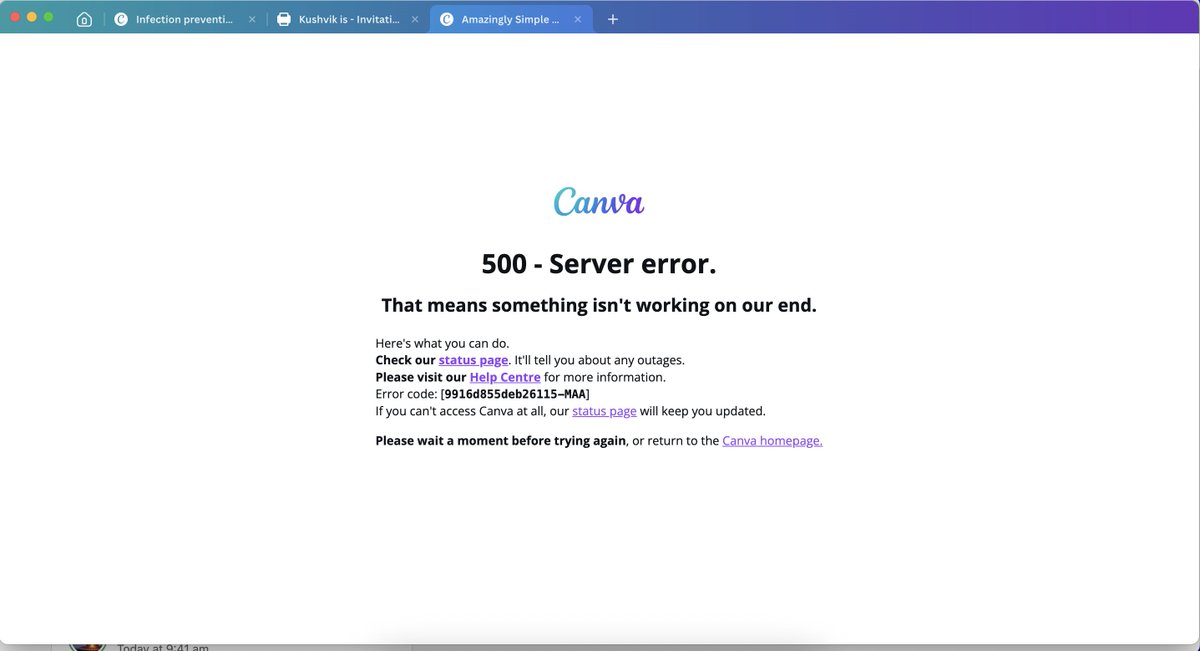Click the Canva icon on Amazingly Simple tab

446,19
